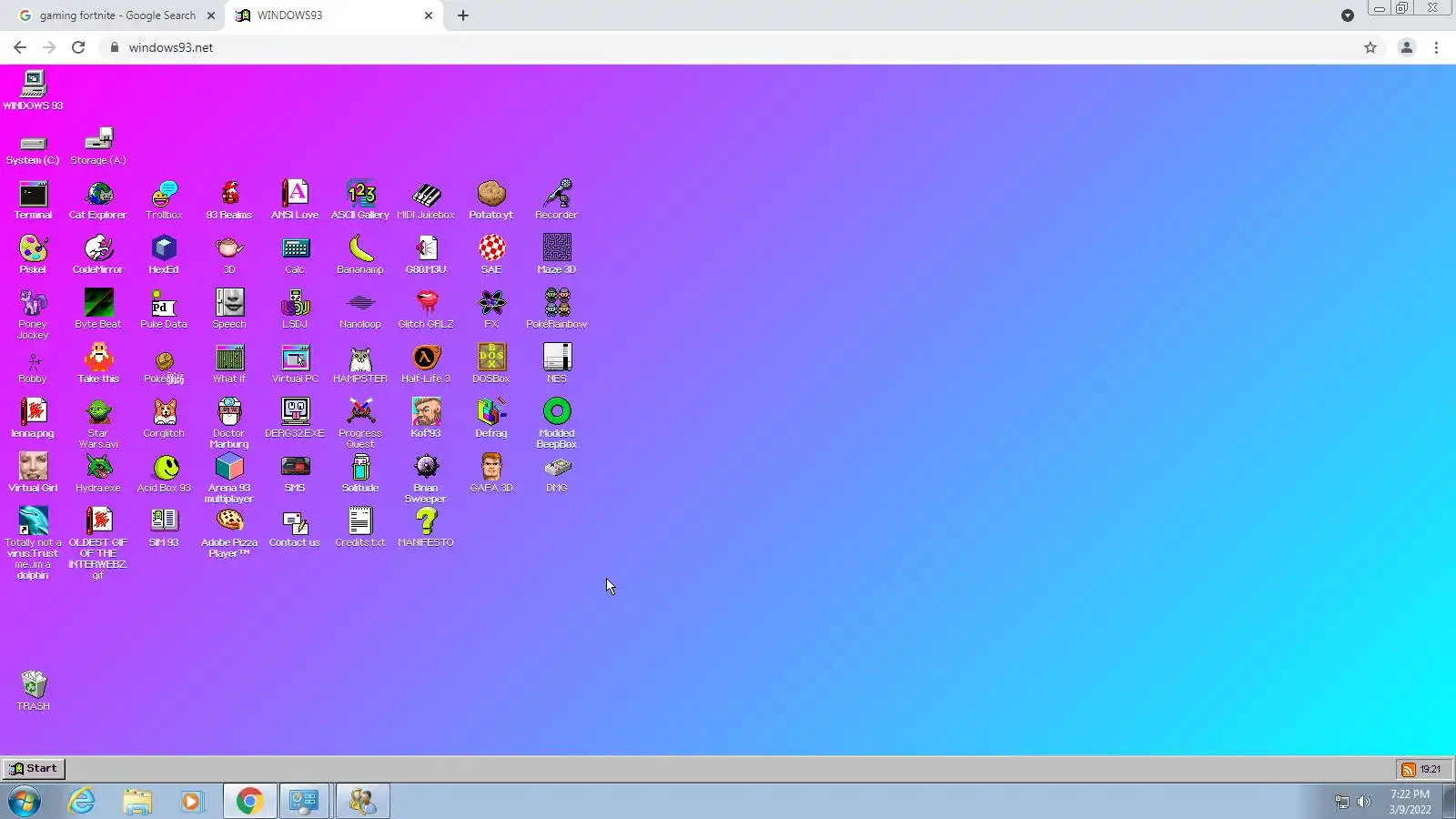Open File Explorer from the taskbar
This screenshot has width=1456, height=819.
[x=137, y=801]
